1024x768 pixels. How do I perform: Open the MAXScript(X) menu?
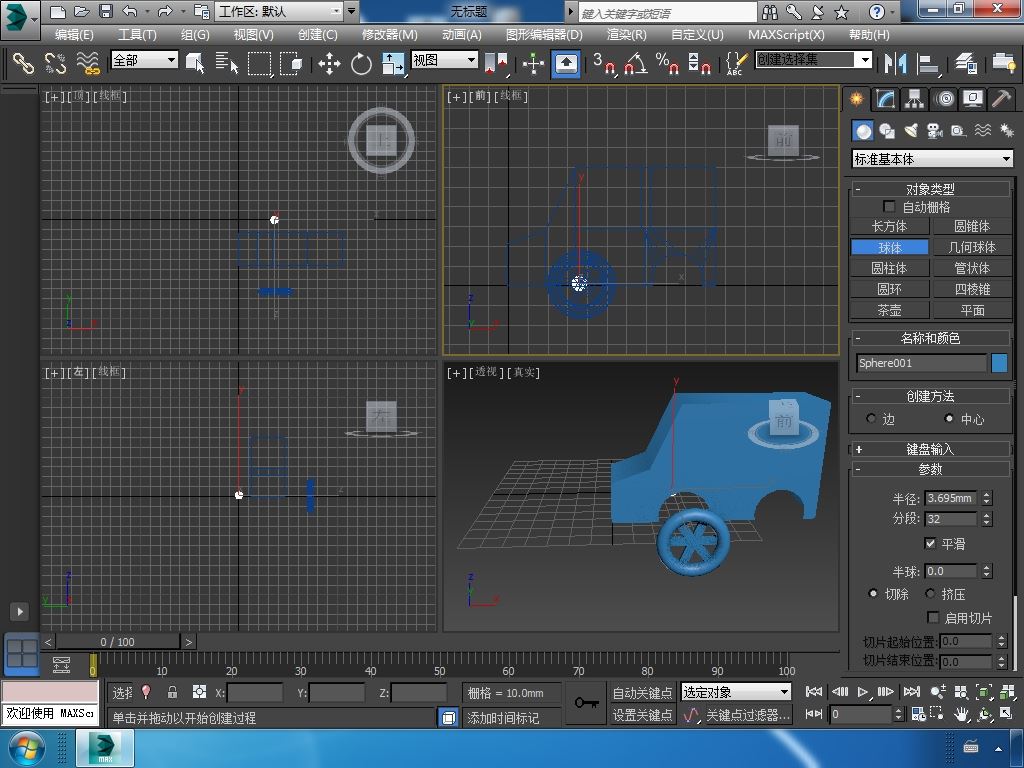[786, 35]
